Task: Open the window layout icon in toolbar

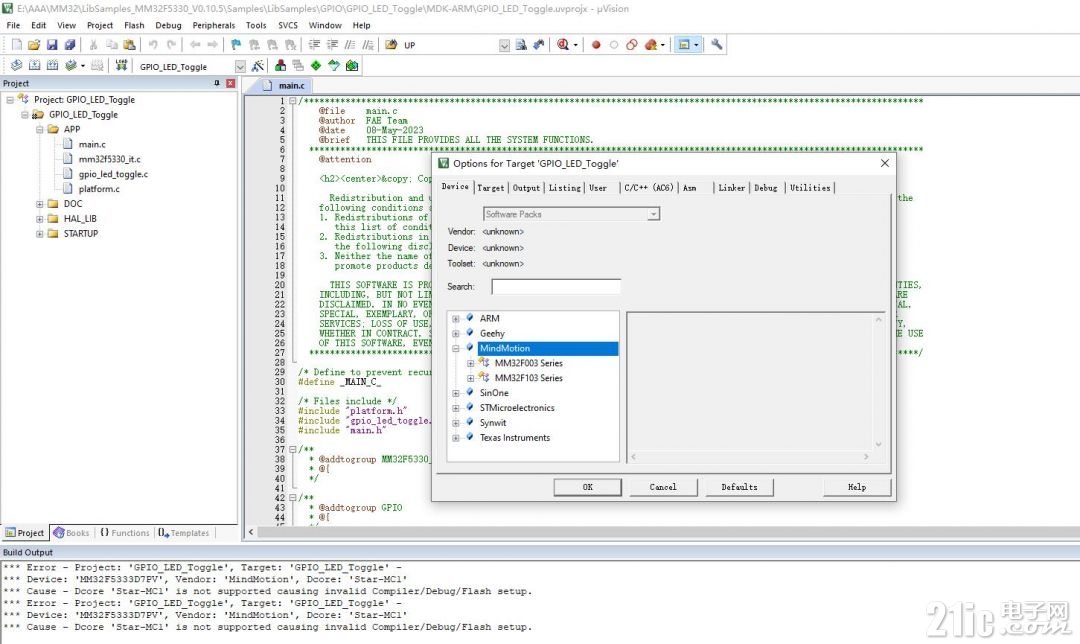Action: pyautogui.click(x=684, y=45)
